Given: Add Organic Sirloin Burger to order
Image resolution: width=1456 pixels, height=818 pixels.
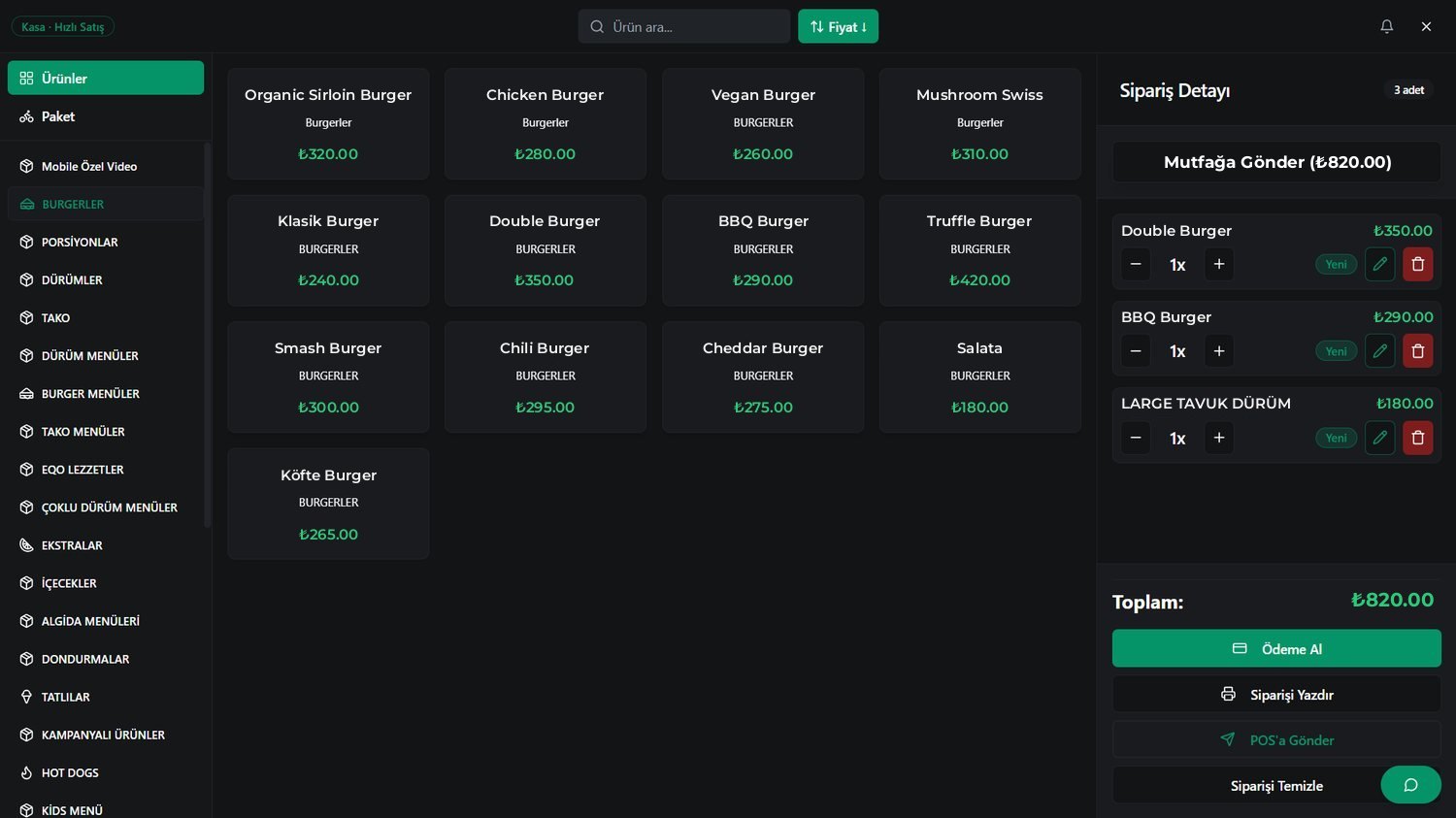Looking at the screenshot, I should [328, 123].
